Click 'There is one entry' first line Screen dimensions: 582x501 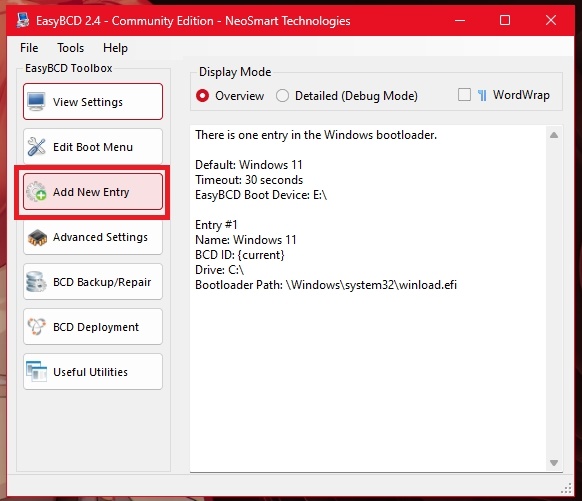(316, 135)
